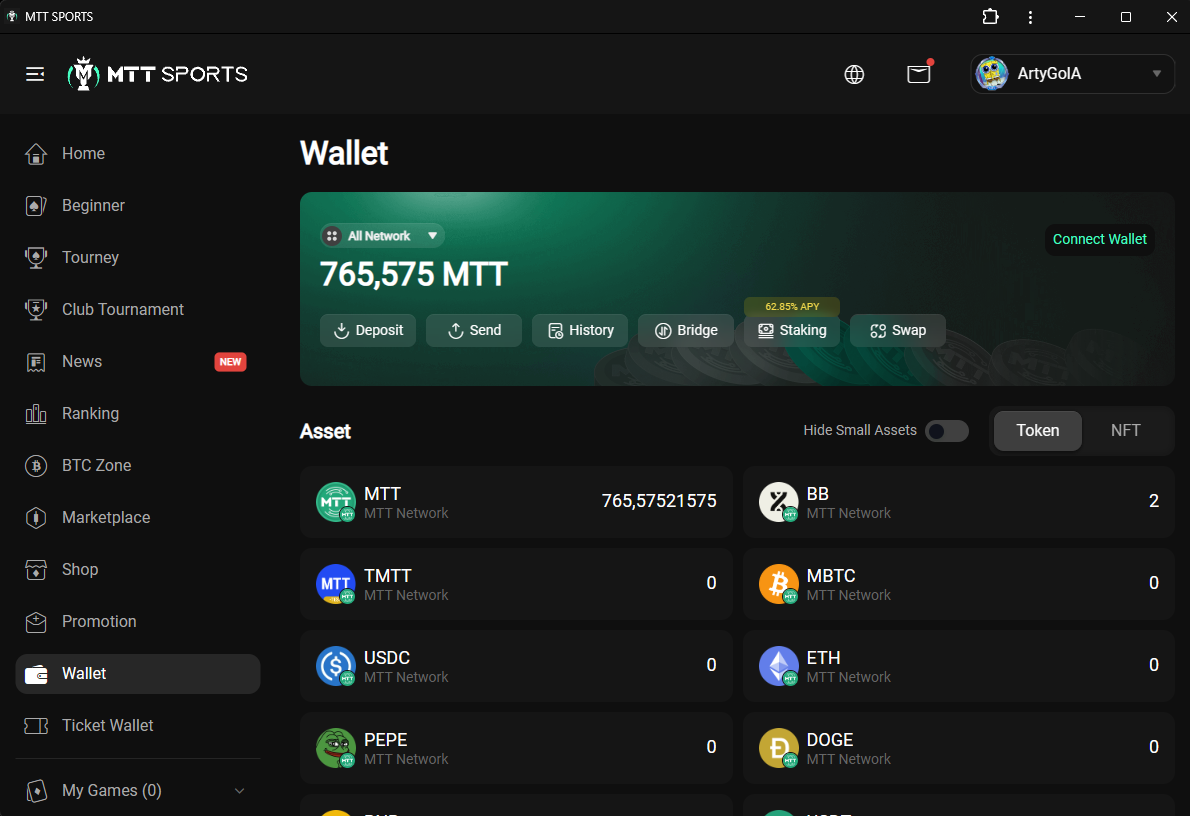Open Tourney from the sidebar
Image resolution: width=1190 pixels, height=816 pixels.
click(x=137, y=257)
